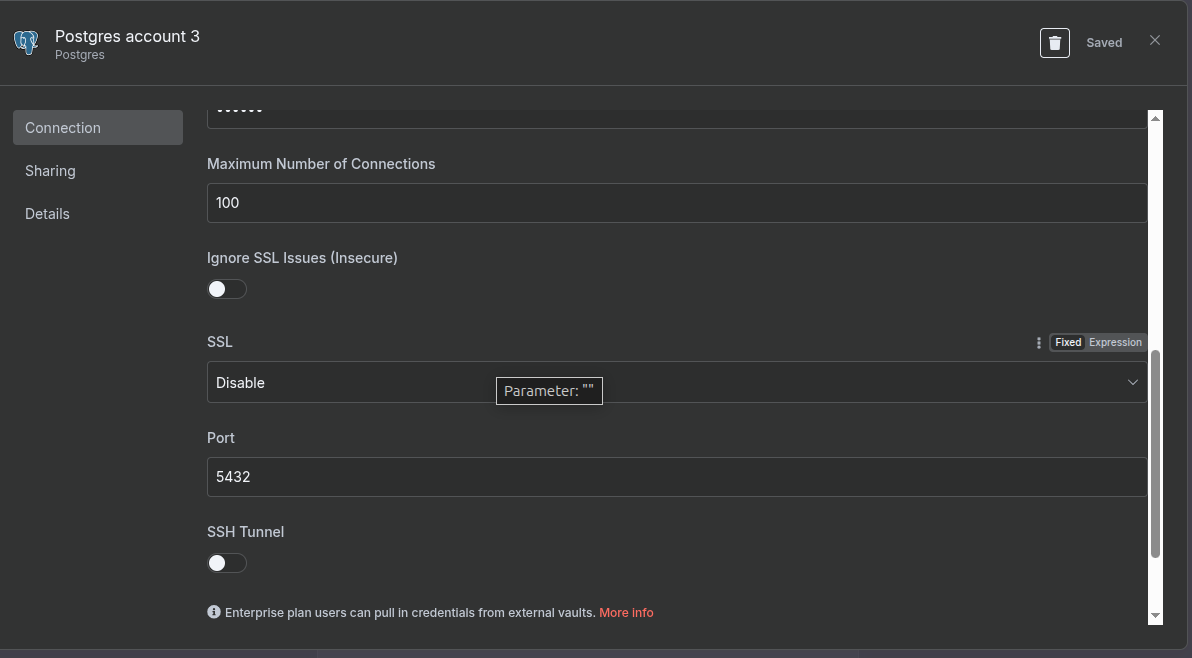Open SSL parameter options three-dot menu
This screenshot has height=658, width=1192.
(x=1038, y=343)
